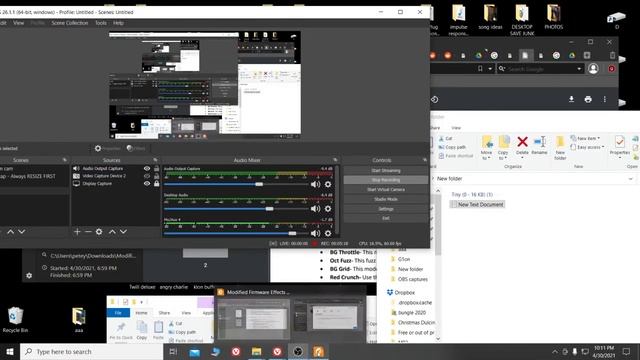Image resolution: width=640 pixels, height=360 pixels.
Task: Select Display Capture in Sources list
Action: click(x=97, y=184)
